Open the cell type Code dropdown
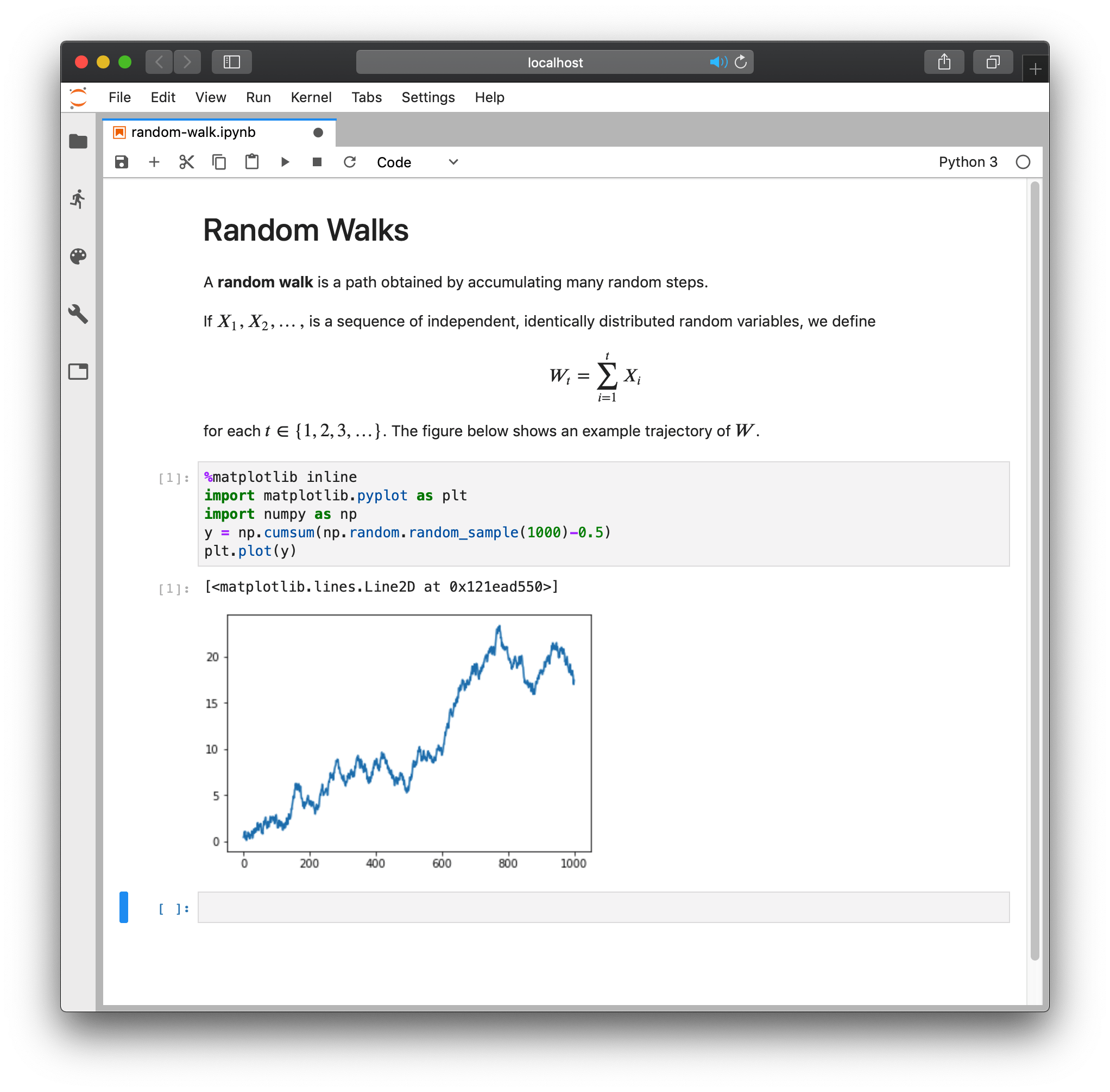Image resolution: width=1110 pixels, height=1092 pixels. pos(418,162)
